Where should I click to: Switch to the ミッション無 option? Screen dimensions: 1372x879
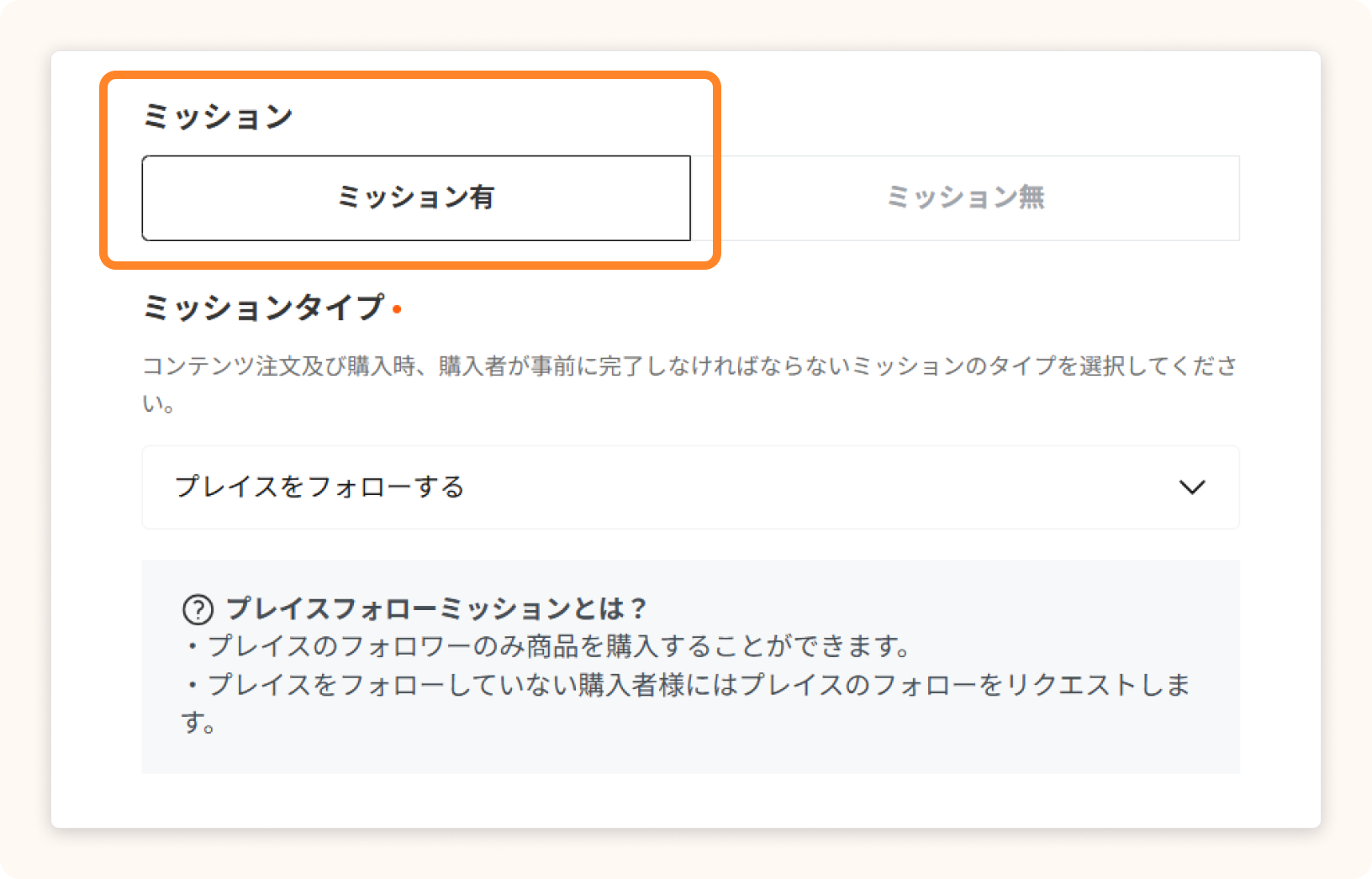(964, 198)
